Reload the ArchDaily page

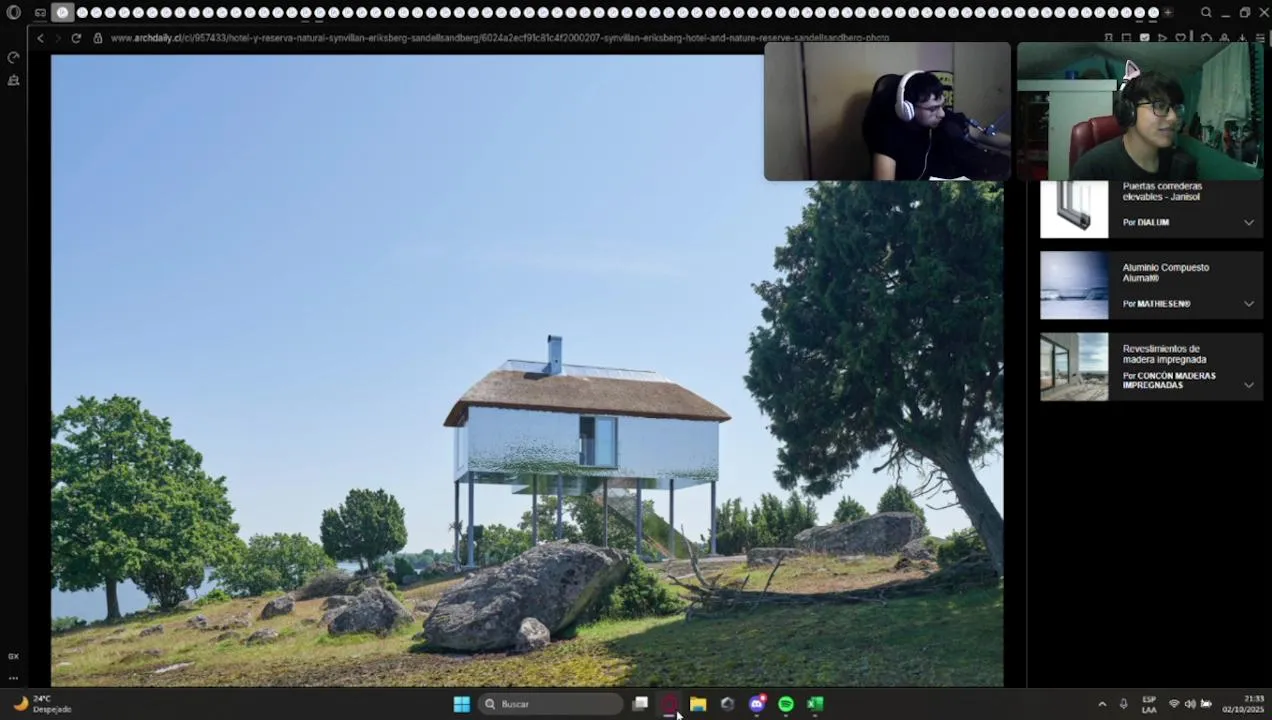pos(76,38)
